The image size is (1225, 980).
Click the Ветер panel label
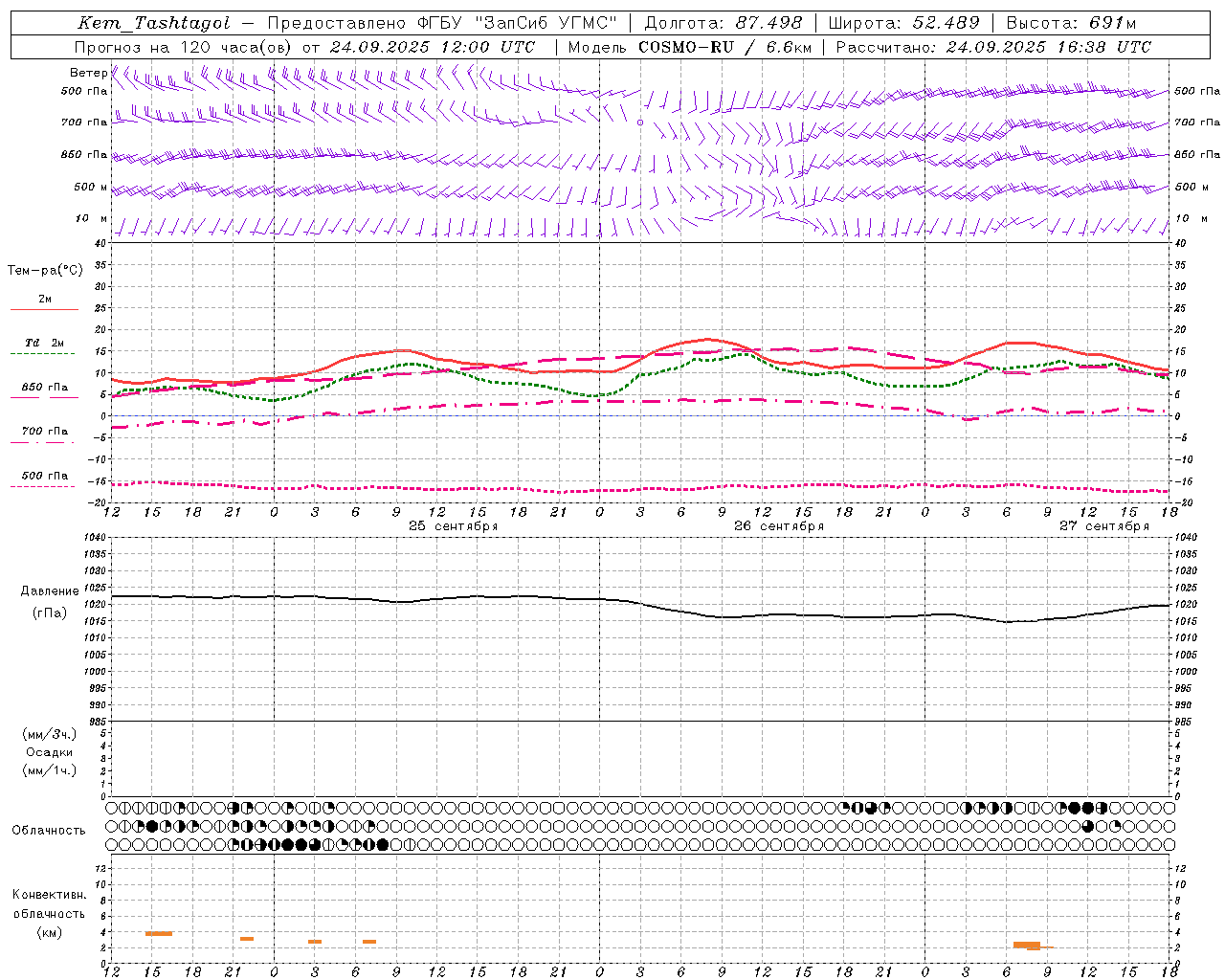tap(88, 73)
